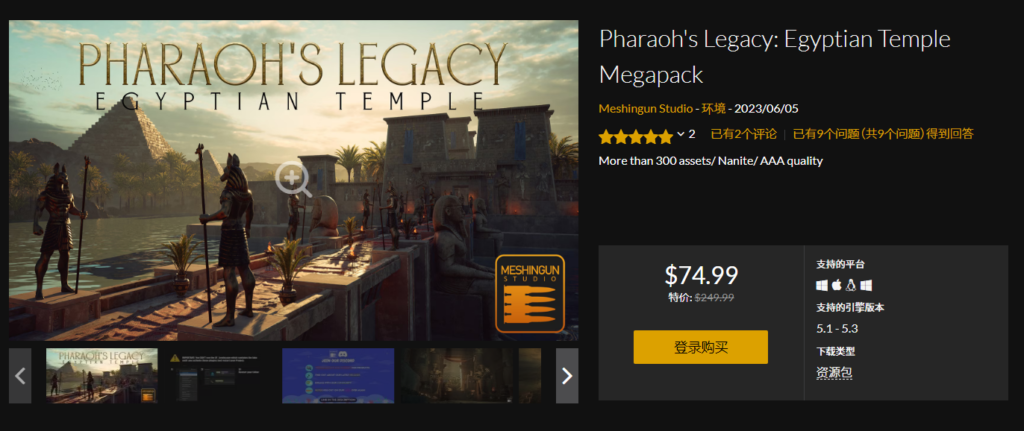Click the yellow 登录购买 button
The width and height of the screenshot is (1024, 431).
[x=700, y=347]
